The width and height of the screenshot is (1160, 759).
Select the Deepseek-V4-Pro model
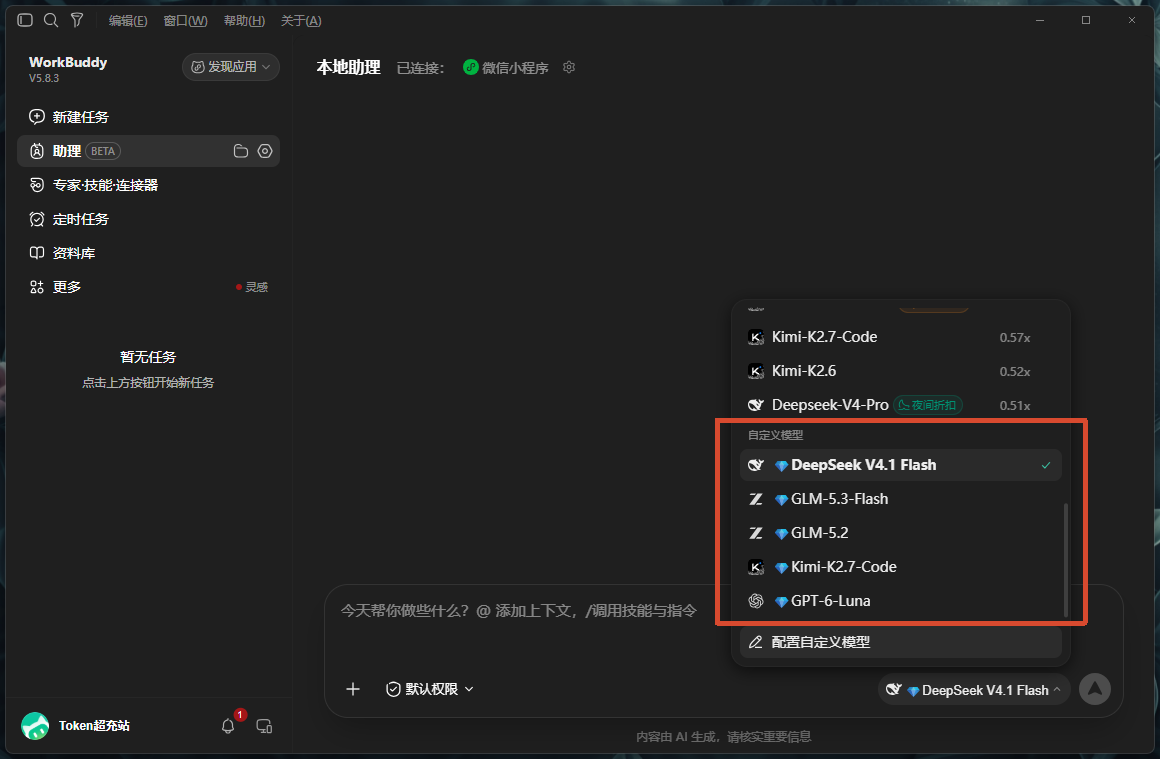pyautogui.click(x=900, y=405)
